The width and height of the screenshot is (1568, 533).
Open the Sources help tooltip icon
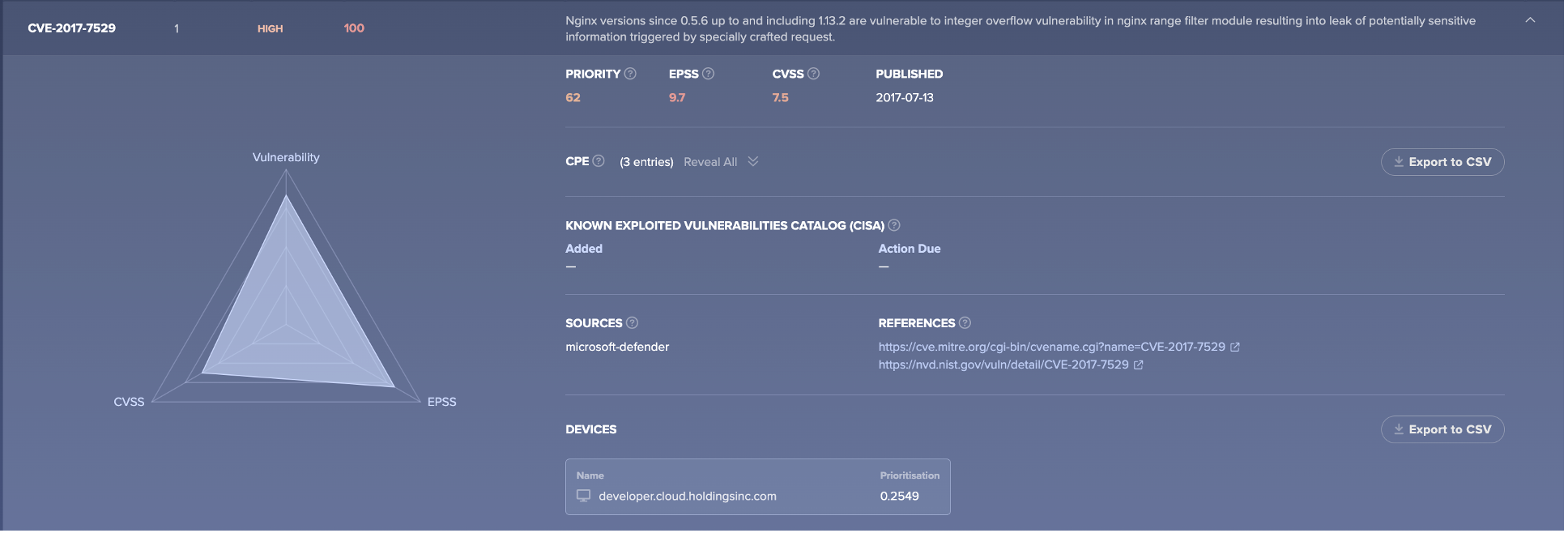633,322
